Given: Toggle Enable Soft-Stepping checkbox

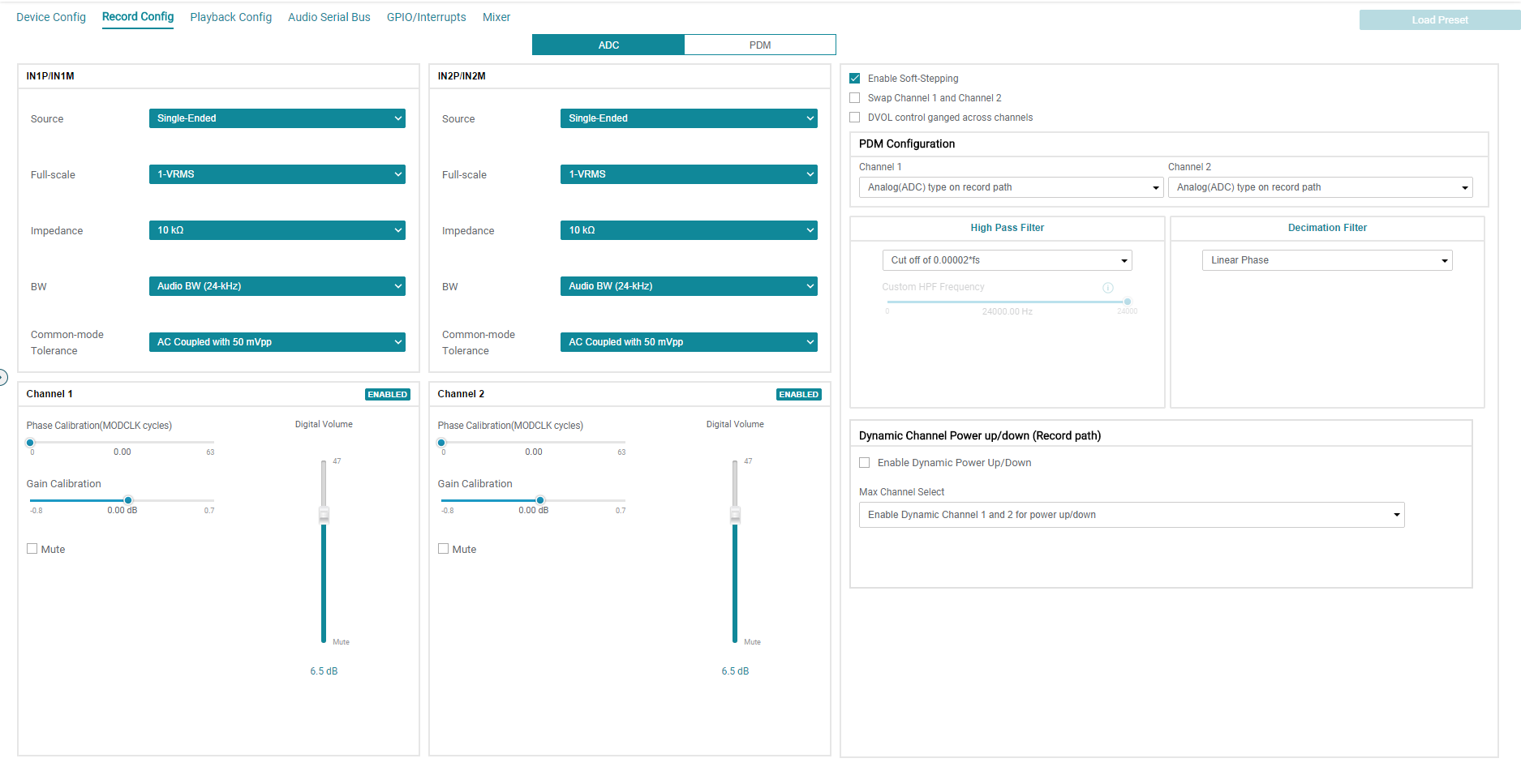Looking at the screenshot, I should (x=854, y=79).
